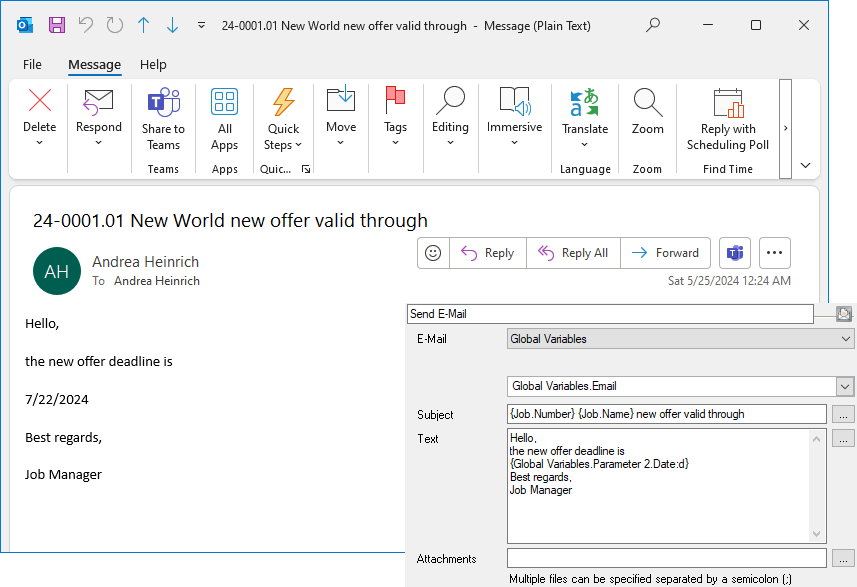Click the smiley reaction icon

433,253
